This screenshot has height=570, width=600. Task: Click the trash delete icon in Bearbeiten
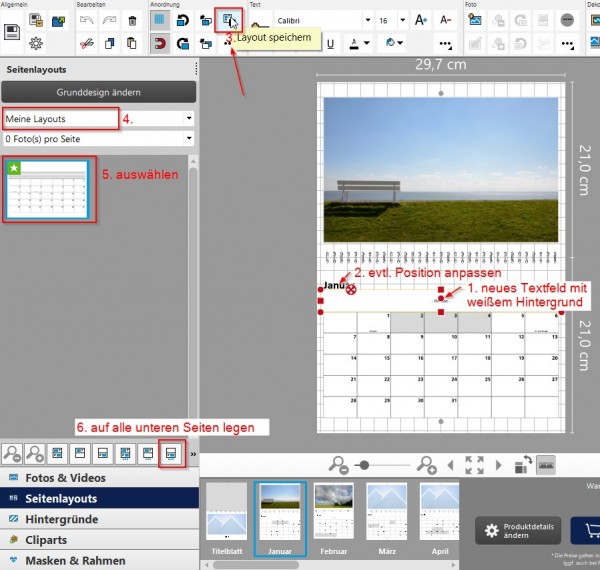pyautogui.click(x=133, y=20)
